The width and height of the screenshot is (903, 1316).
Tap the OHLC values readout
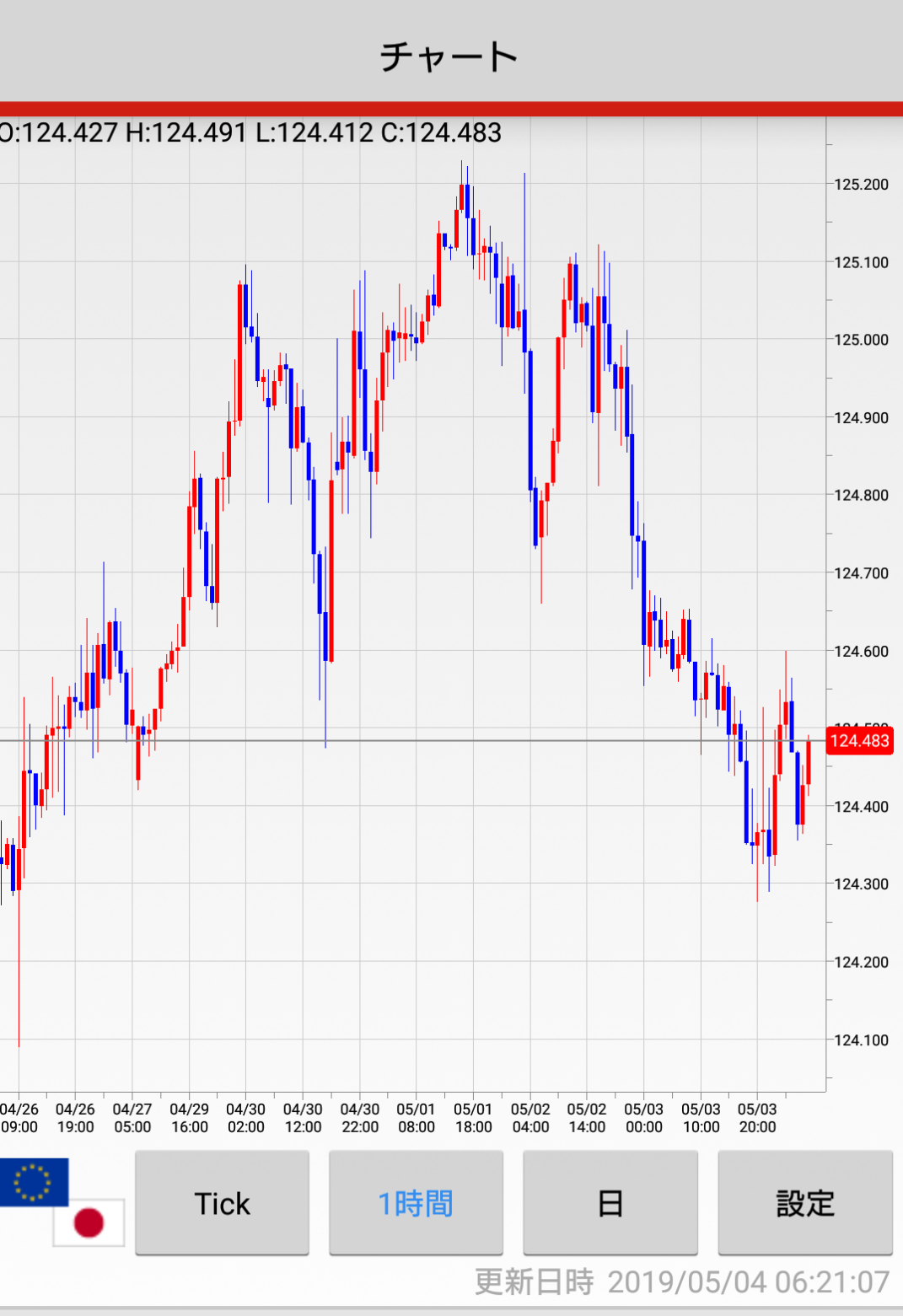(250, 133)
